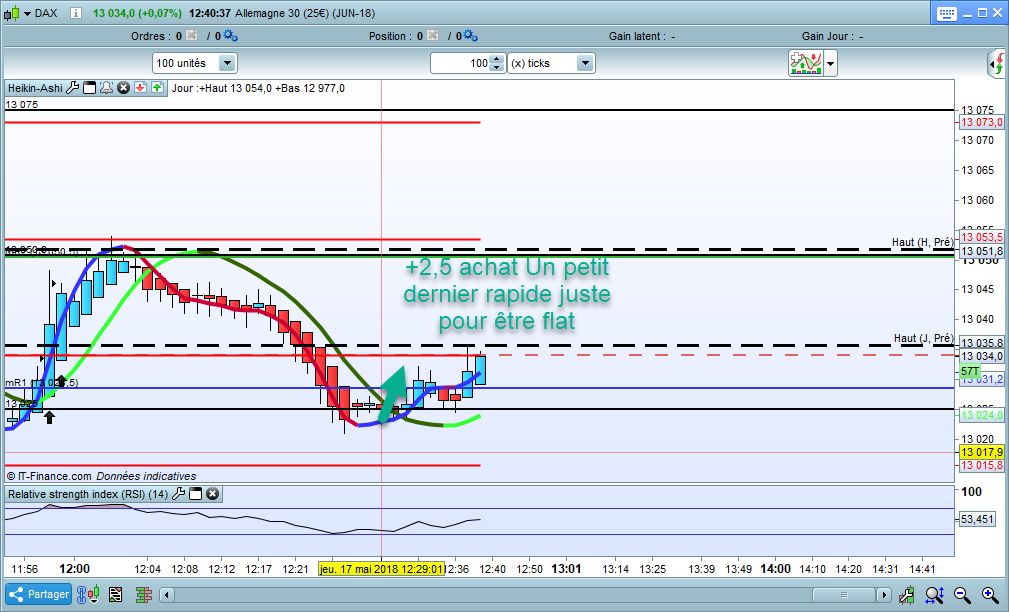This screenshot has height=612, width=1009.
Task: Open the add indicator chart icon
Action: tap(806, 63)
